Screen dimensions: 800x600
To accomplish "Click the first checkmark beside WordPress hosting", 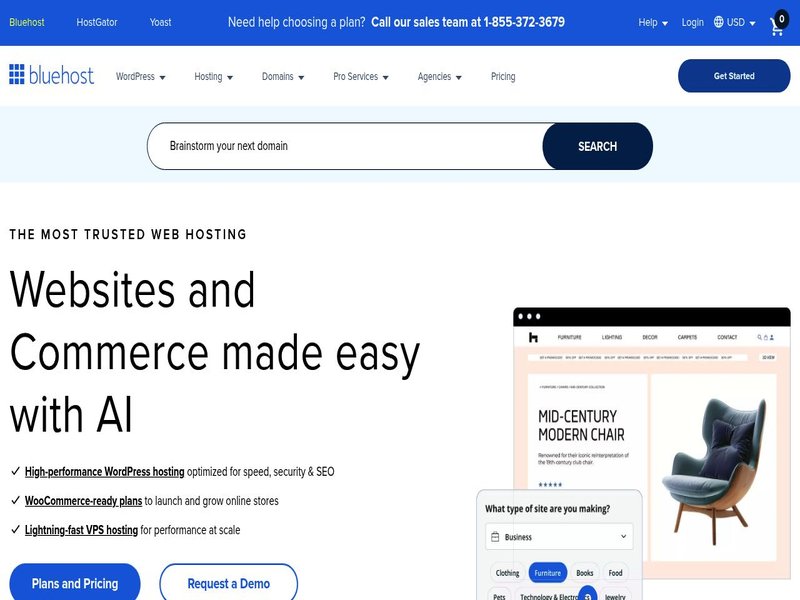I will pyautogui.click(x=15, y=471).
